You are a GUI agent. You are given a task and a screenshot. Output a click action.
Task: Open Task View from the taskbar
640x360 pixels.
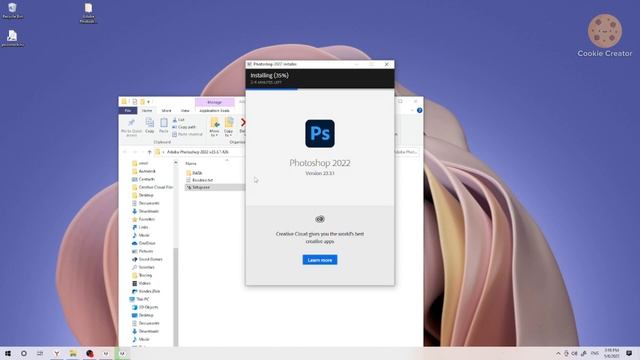pyautogui.click(x=40, y=353)
